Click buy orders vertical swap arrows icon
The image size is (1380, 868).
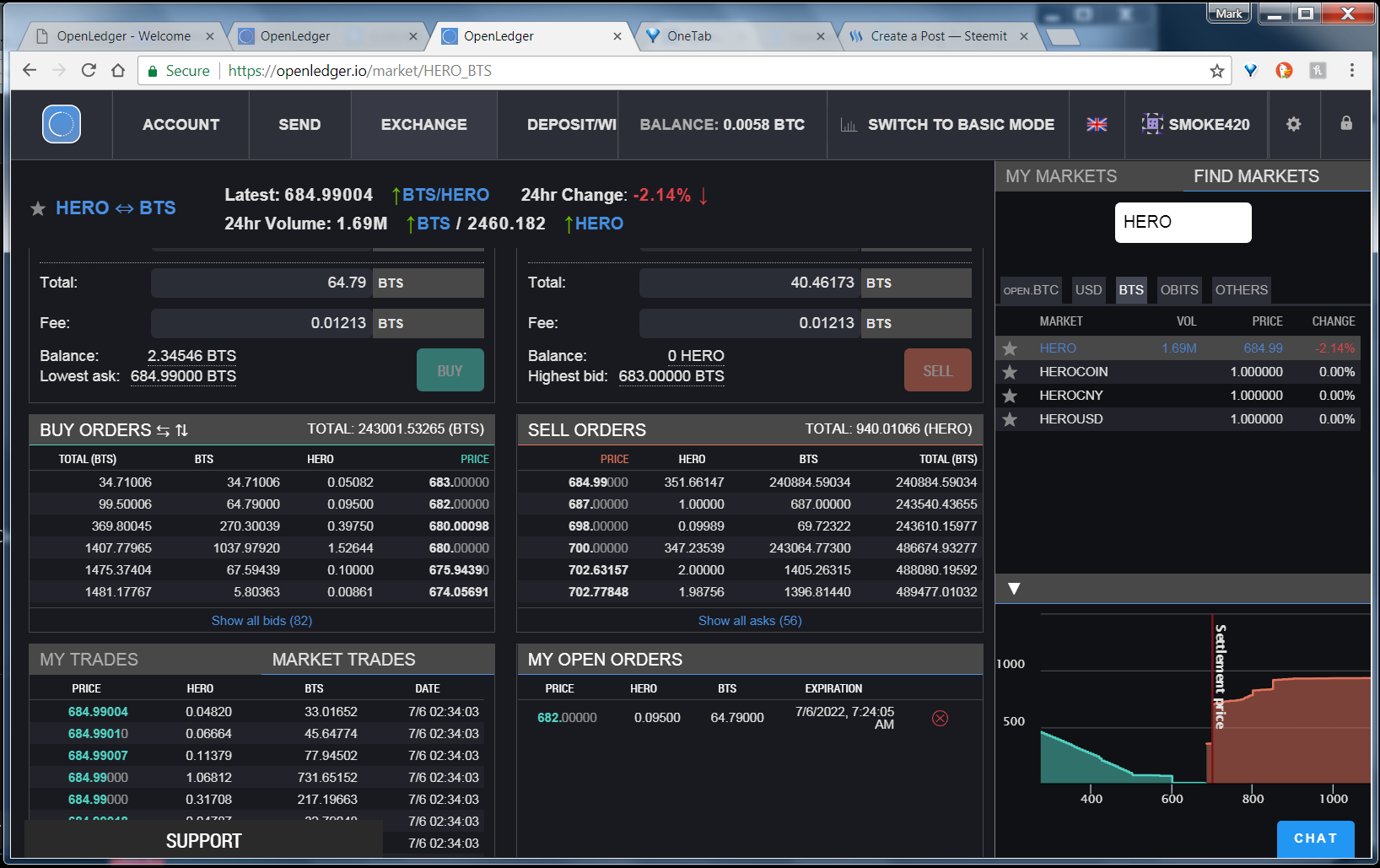point(181,430)
